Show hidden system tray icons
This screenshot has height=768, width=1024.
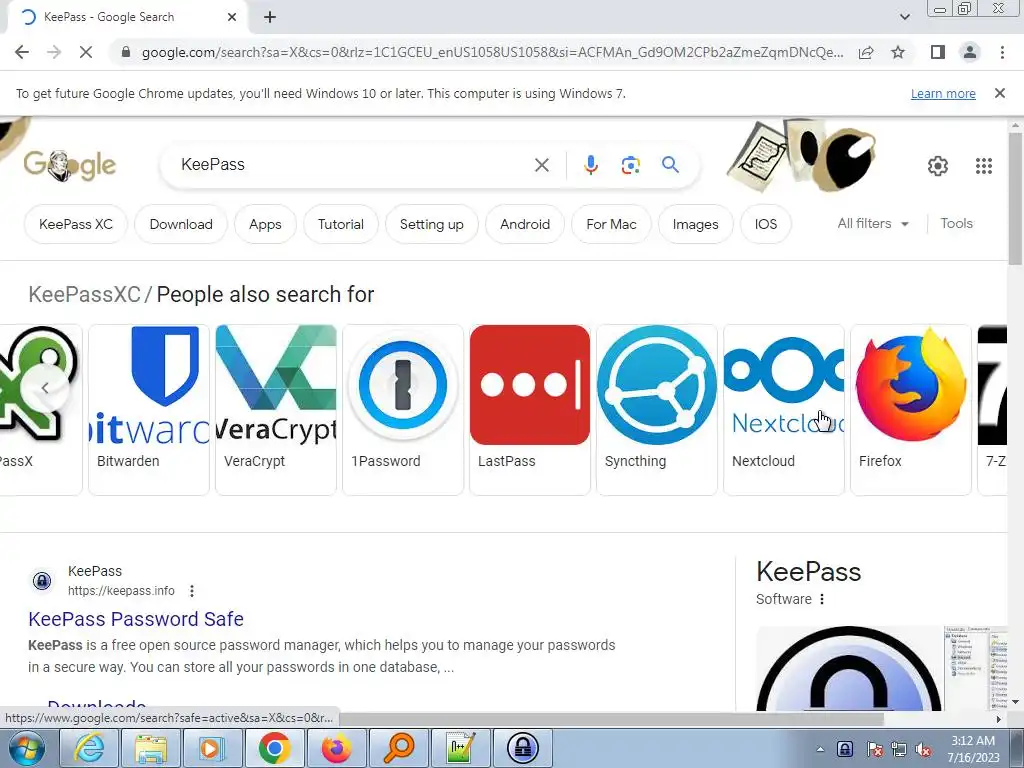(x=820, y=749)
